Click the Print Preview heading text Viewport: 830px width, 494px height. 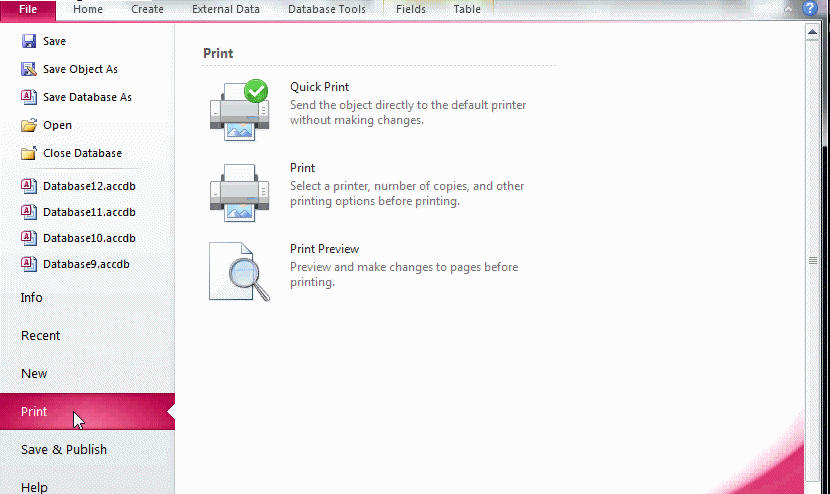tap(324, 249)
